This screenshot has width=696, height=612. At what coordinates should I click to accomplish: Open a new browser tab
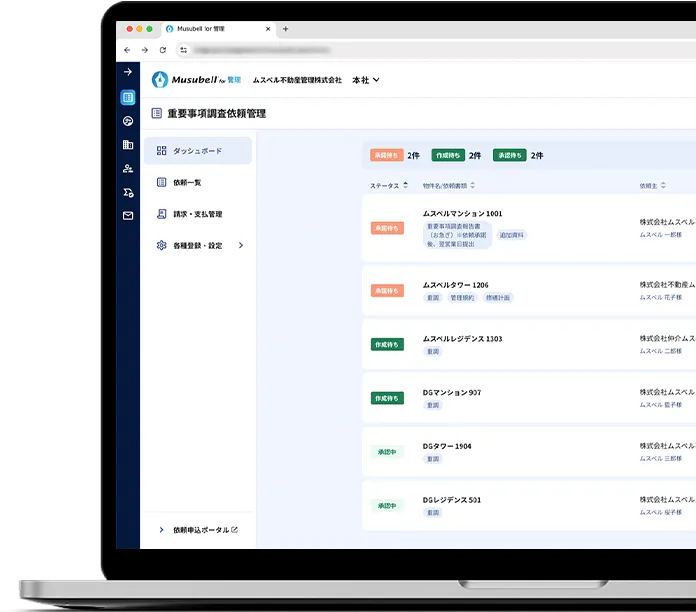[x=285, y=29]
